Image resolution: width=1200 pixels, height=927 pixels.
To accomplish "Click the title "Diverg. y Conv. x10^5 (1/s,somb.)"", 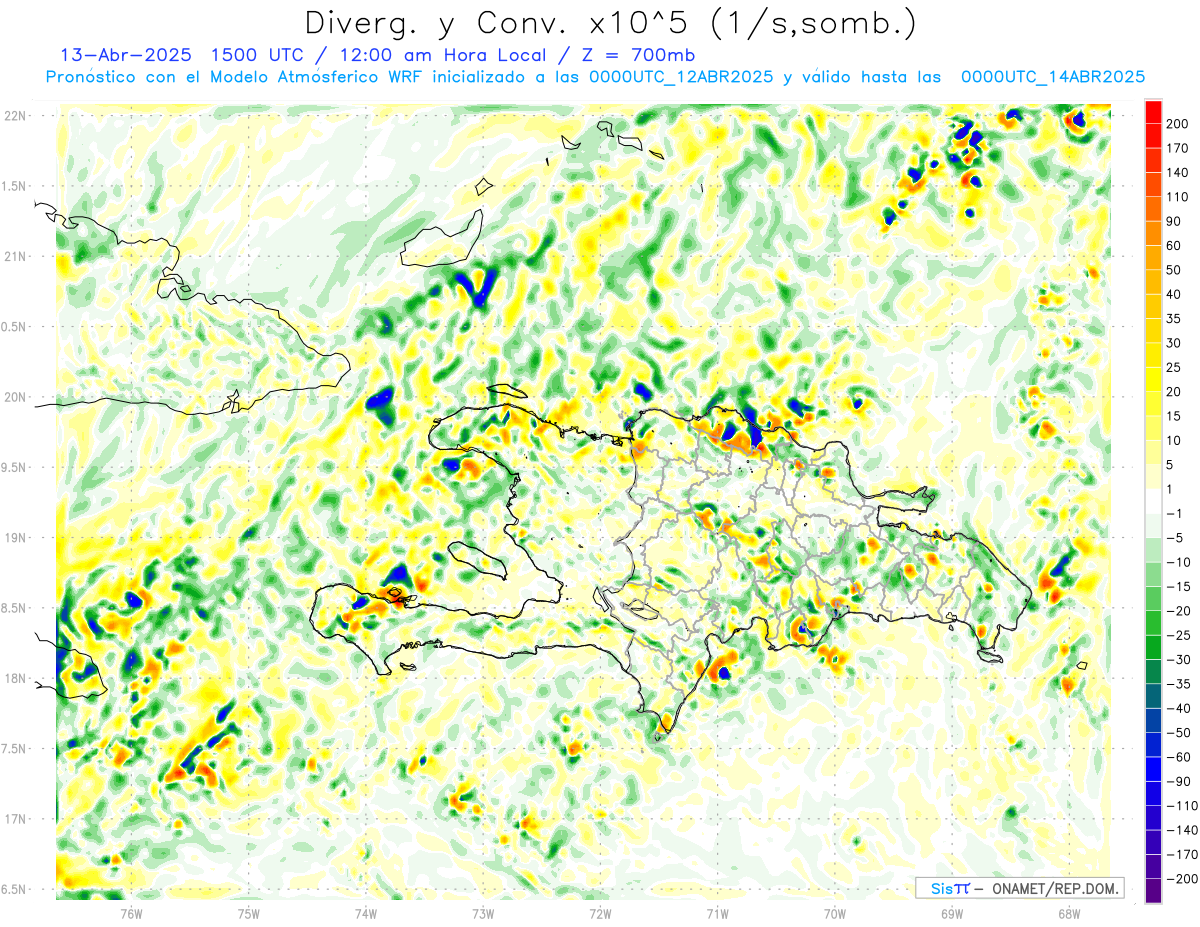I will click(x=610, y=22).
